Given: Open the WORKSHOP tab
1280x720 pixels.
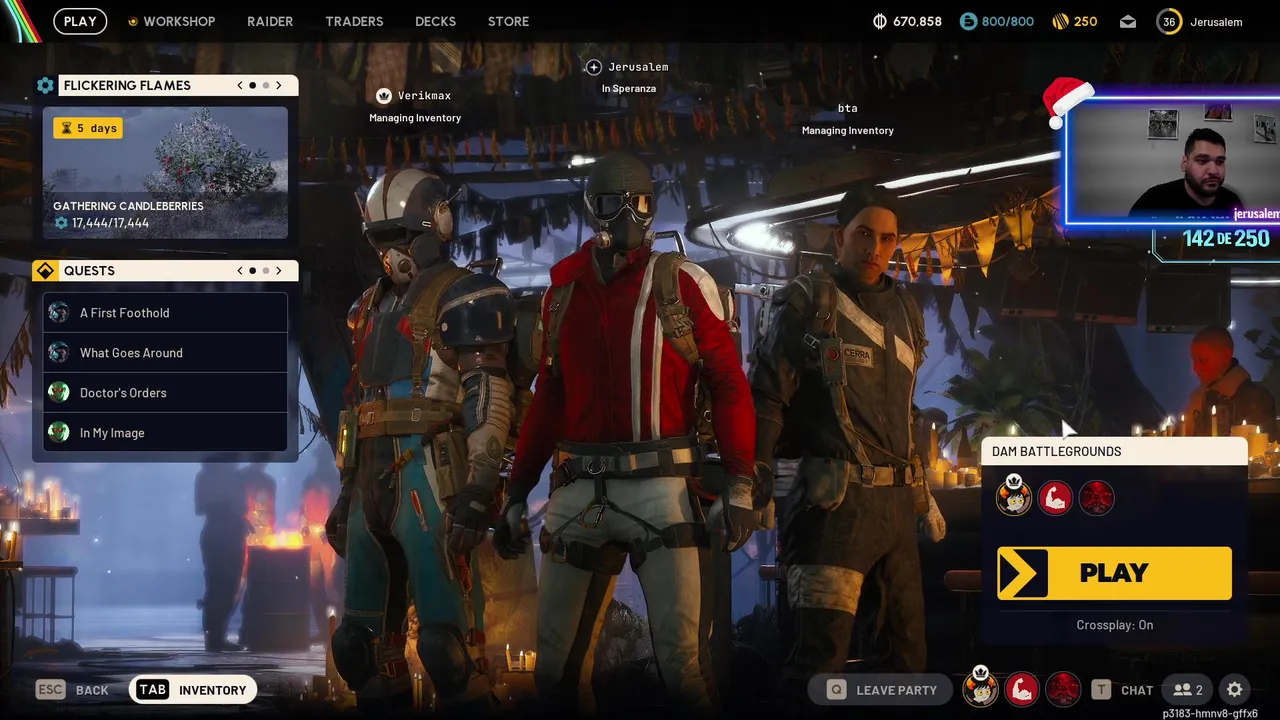Looking at the screenshot, I should tap(171, 21).
